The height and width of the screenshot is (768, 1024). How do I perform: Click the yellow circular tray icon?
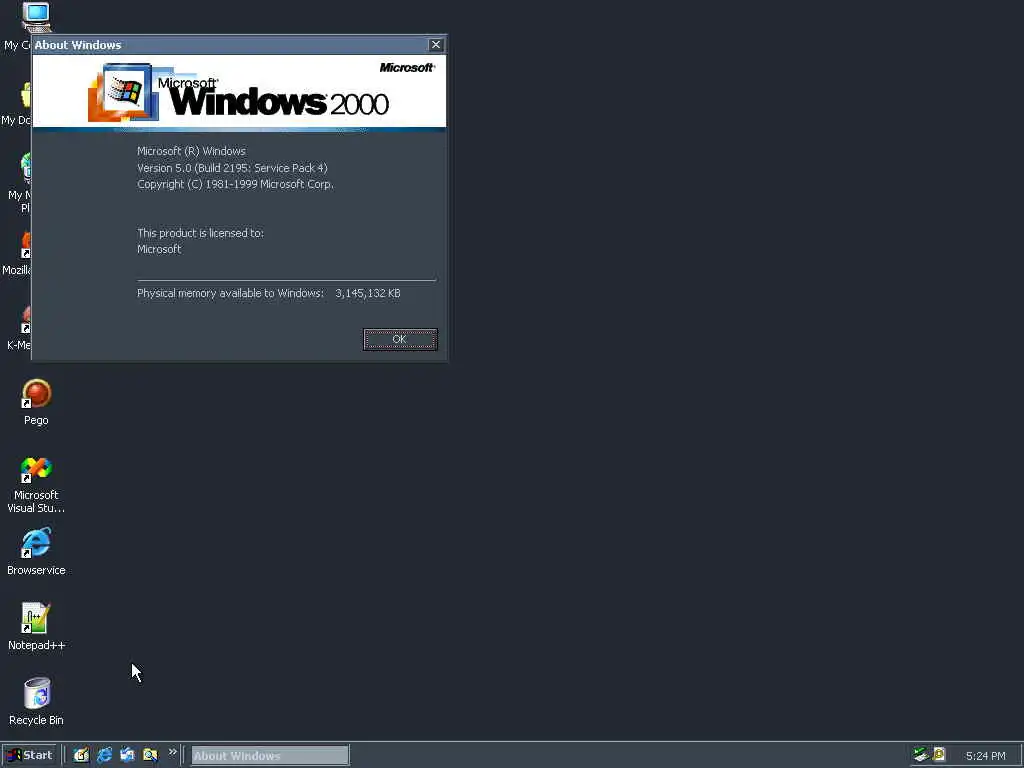(x=939, y=754)
